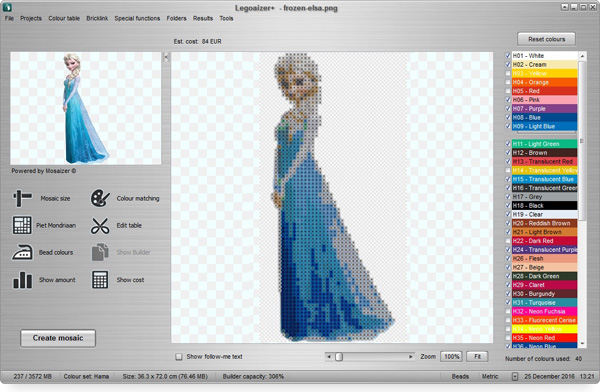Click the Show Builder pages icon

click(x=100, y=252)
